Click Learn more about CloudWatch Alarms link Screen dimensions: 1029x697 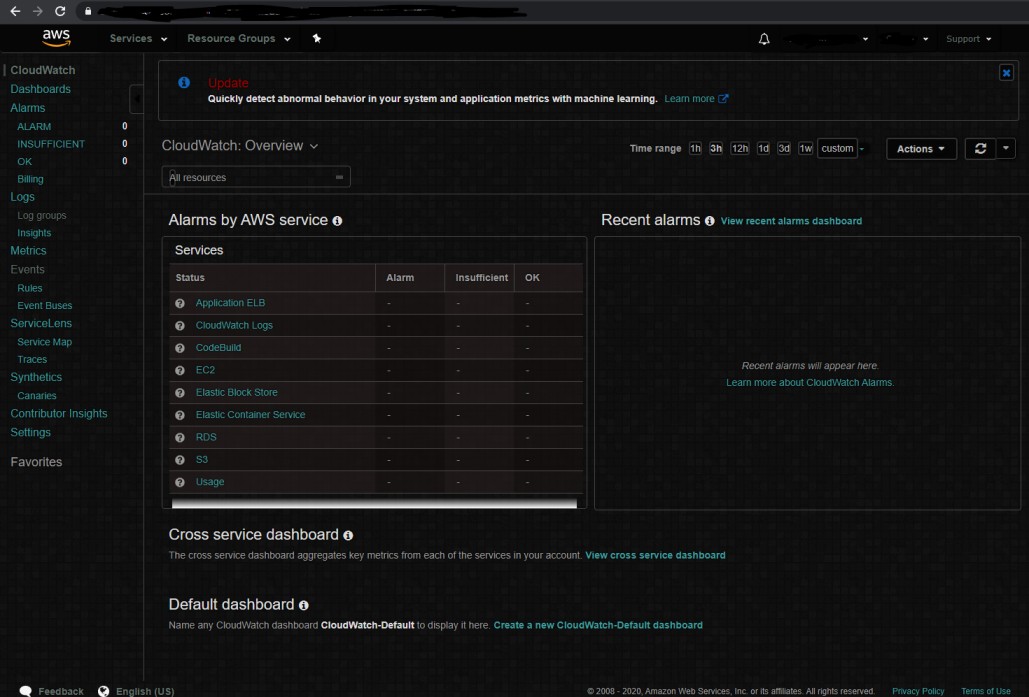coord(810,383)
